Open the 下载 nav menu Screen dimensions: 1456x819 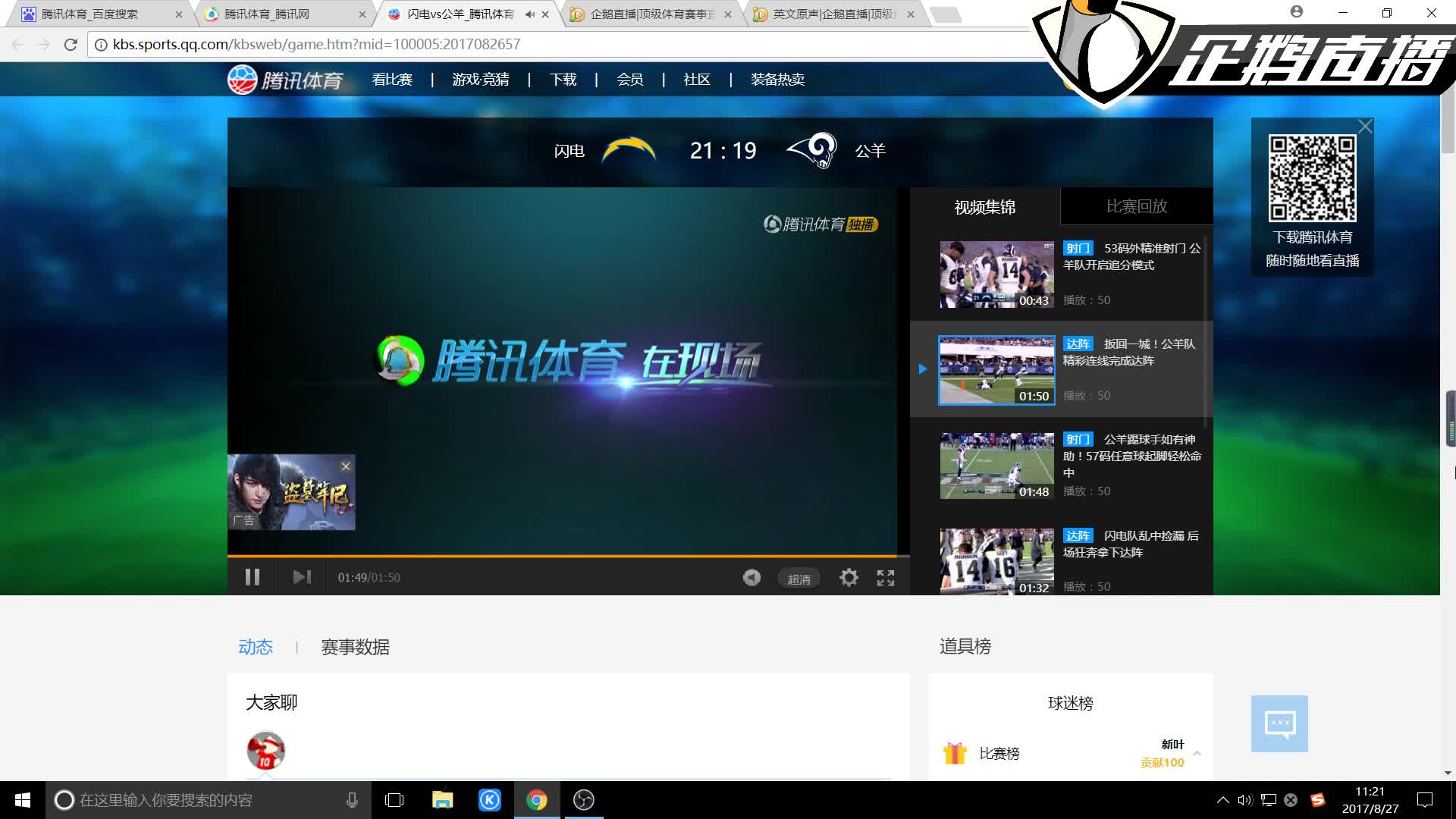(563, 80)
